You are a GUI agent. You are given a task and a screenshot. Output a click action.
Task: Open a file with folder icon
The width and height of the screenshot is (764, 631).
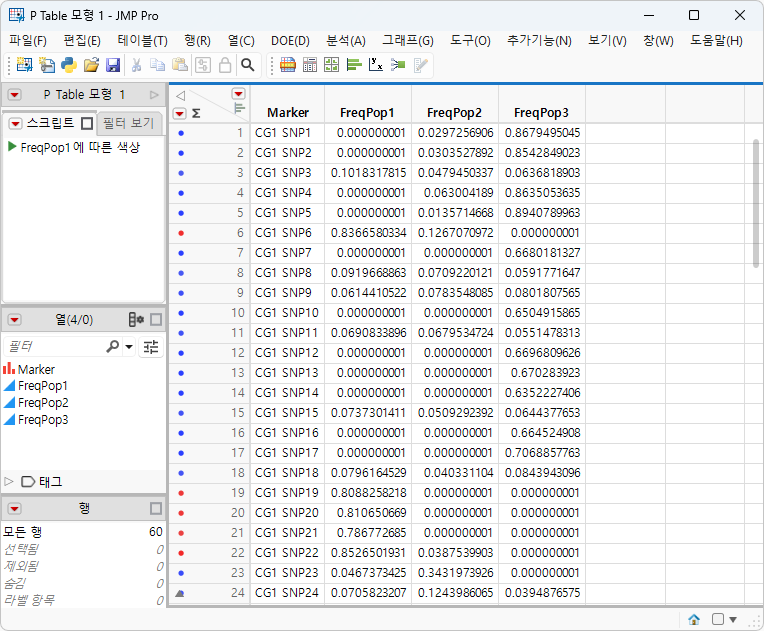(x=91, y=65)
